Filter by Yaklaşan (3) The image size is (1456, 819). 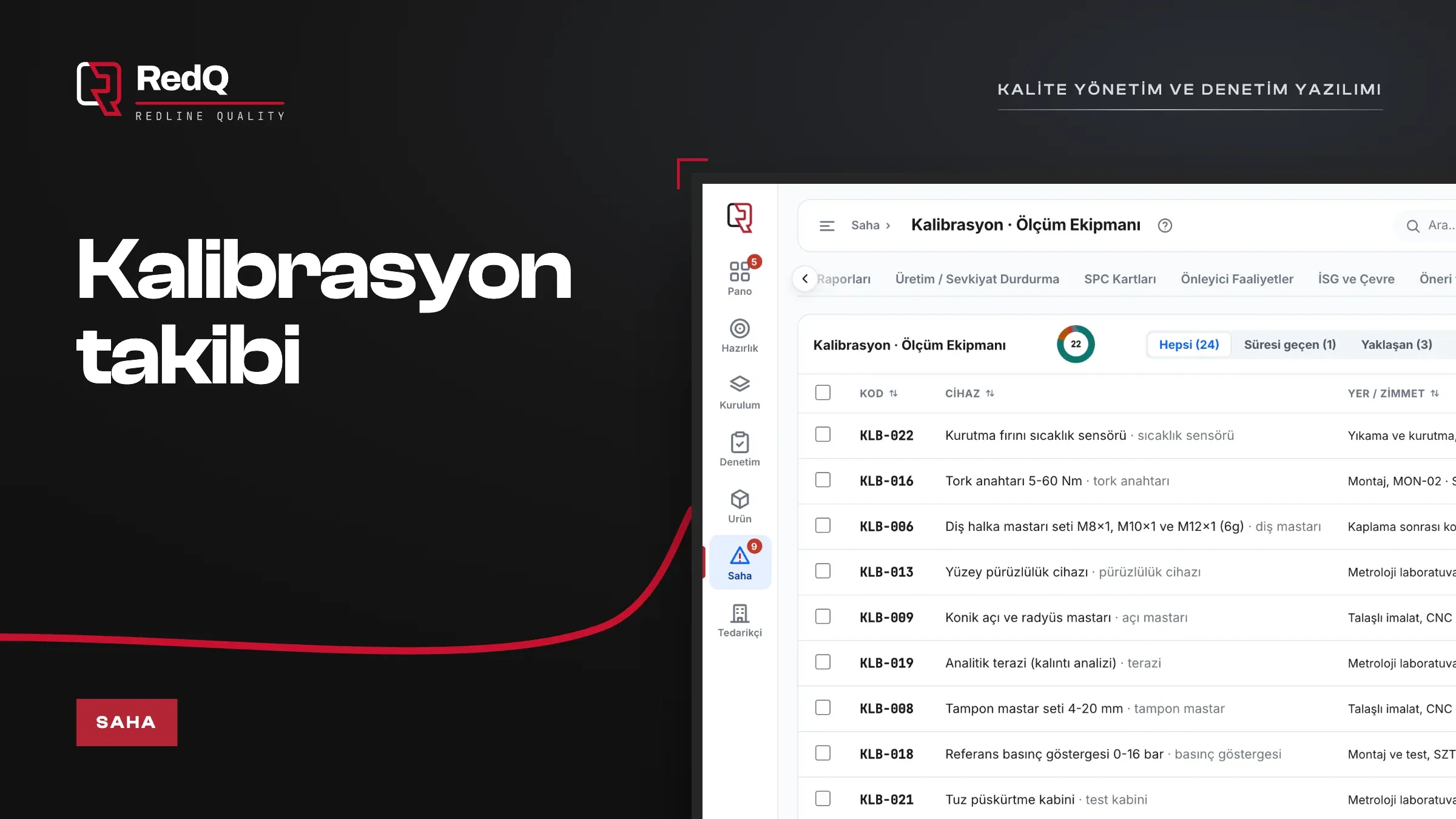coord(1397,345)
